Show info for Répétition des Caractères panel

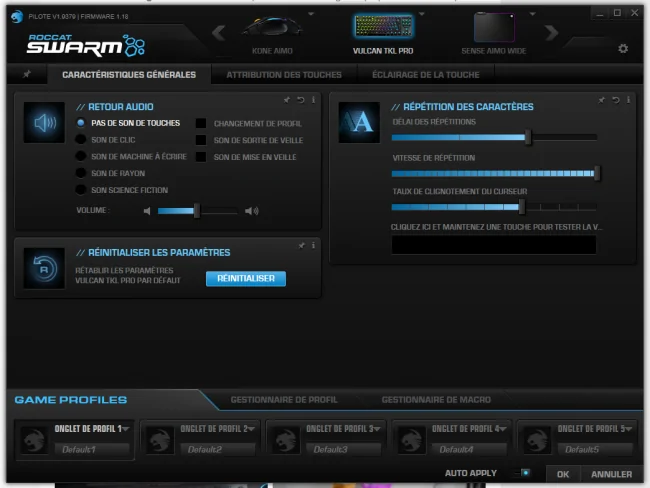(x=628, y=100)
